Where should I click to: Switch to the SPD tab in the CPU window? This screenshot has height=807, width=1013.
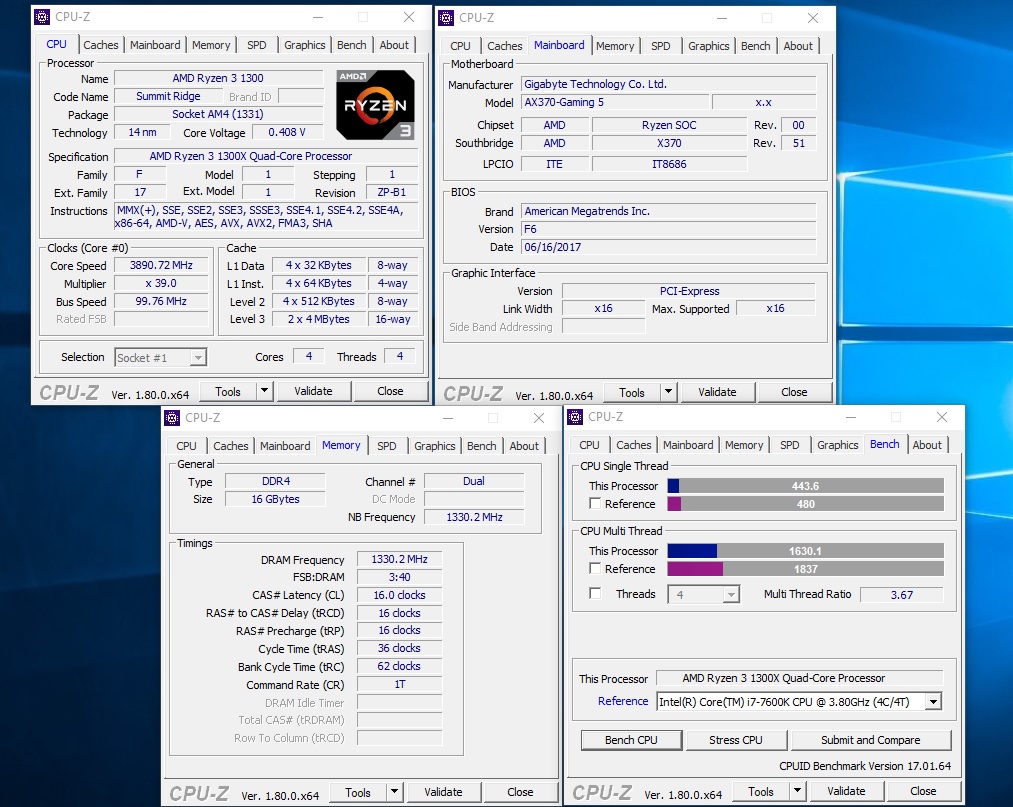click(256, 45)
